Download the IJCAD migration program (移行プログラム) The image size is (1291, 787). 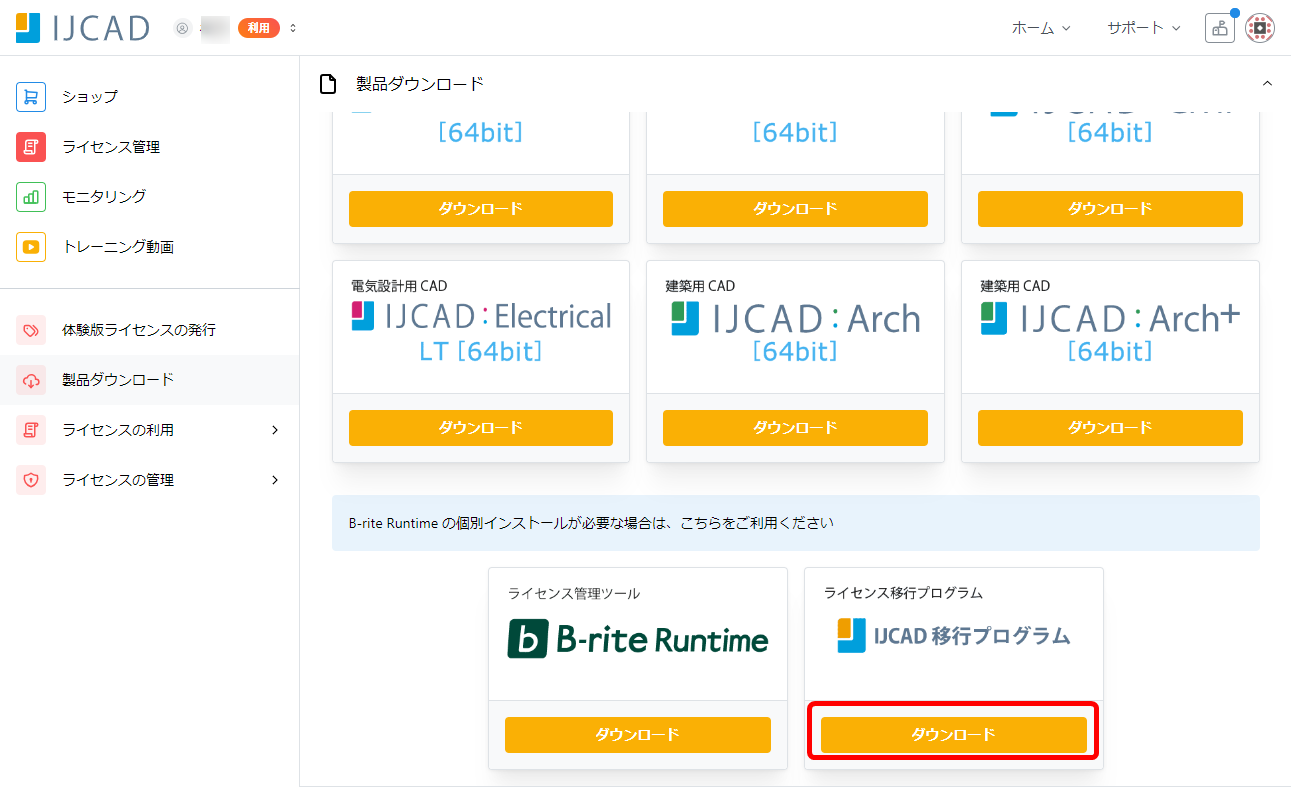953,735
